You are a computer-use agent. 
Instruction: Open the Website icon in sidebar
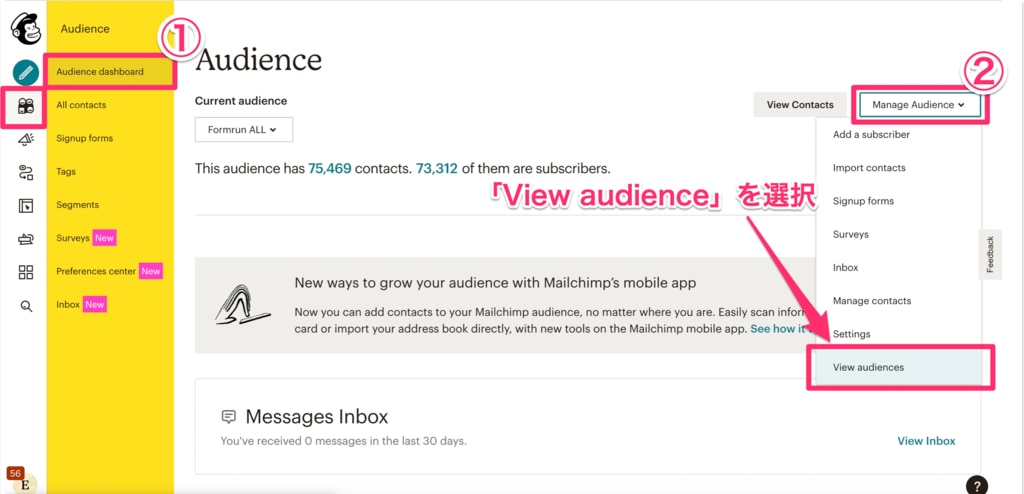[x=25, y=206]
